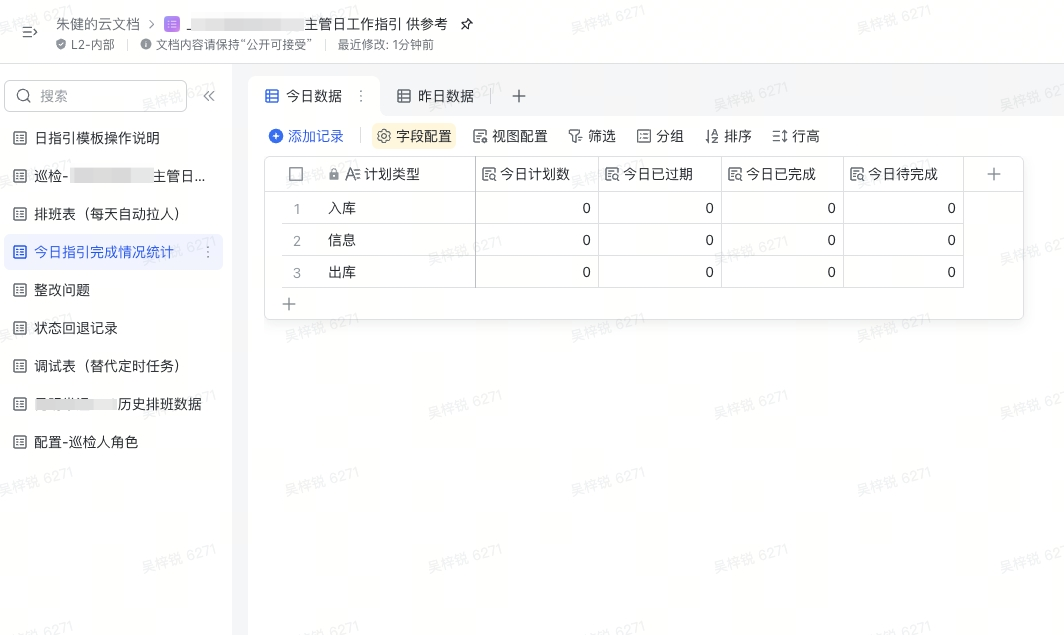The height and width of the screenshot is (635, 1064).
Task: Open more options for 今日指引完成情况统计 item
Action: (208, 252)
